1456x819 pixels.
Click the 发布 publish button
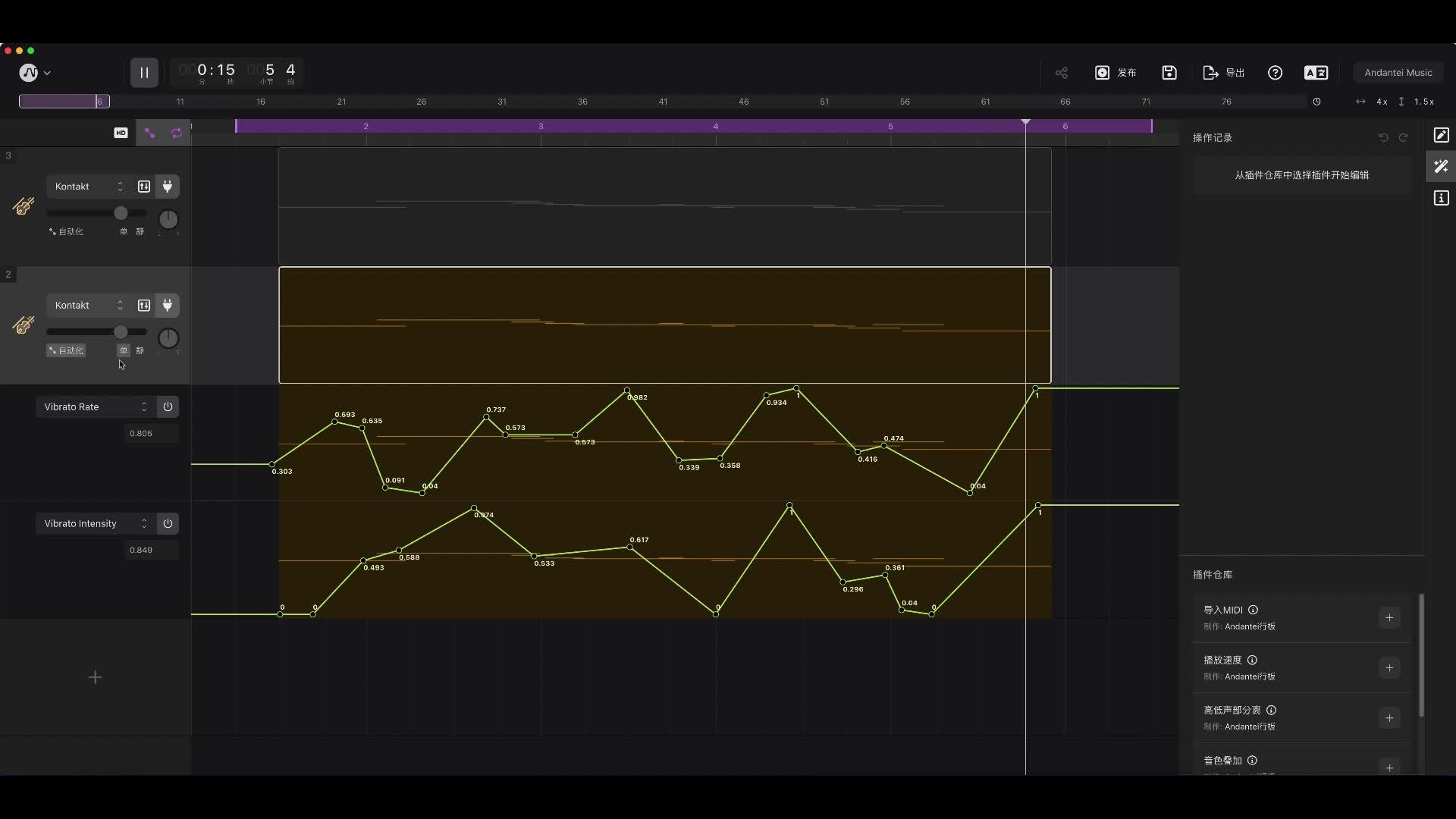point(1116,73)
